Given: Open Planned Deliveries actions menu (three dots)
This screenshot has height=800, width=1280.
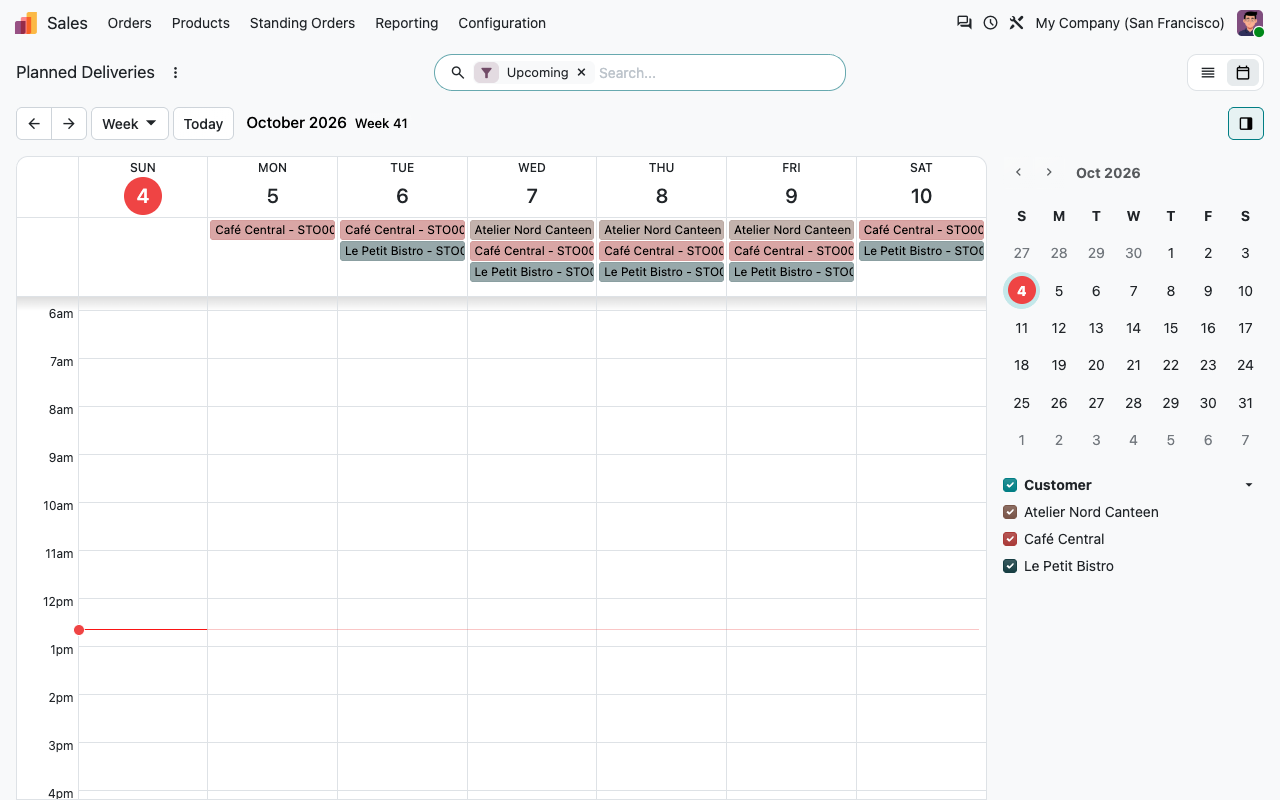Looking at the screenshot, I should click(x=176, y=73).
